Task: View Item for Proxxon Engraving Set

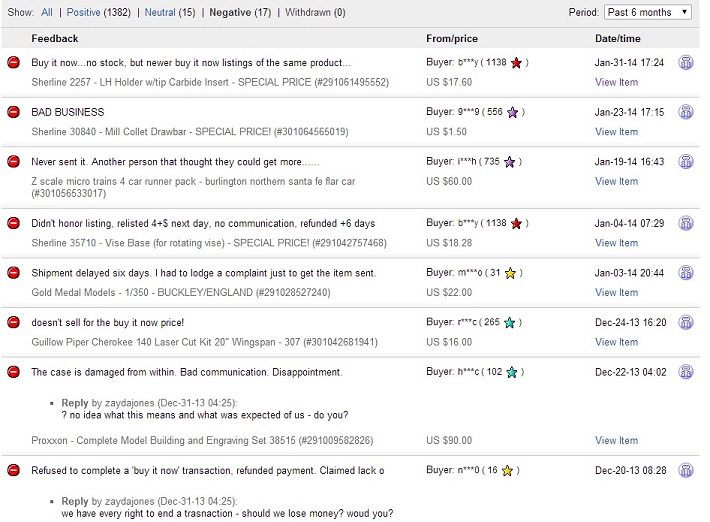Action: [616, 441]
